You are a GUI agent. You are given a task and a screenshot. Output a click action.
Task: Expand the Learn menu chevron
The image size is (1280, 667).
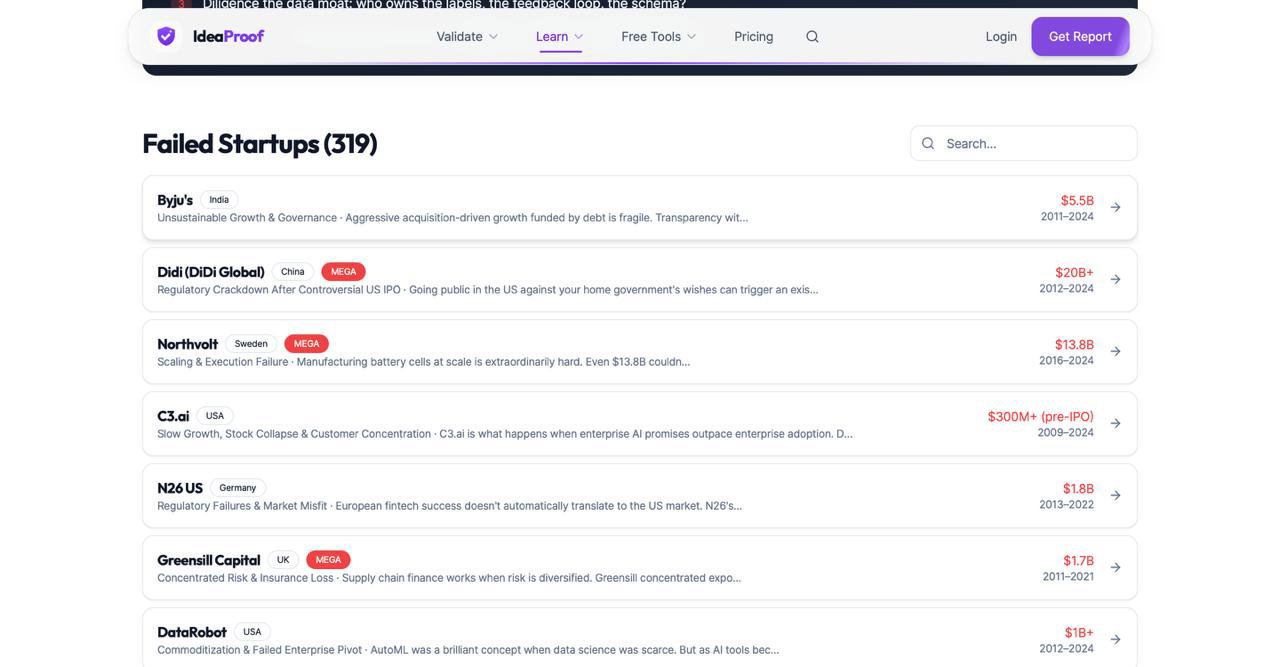pos(578,36)
